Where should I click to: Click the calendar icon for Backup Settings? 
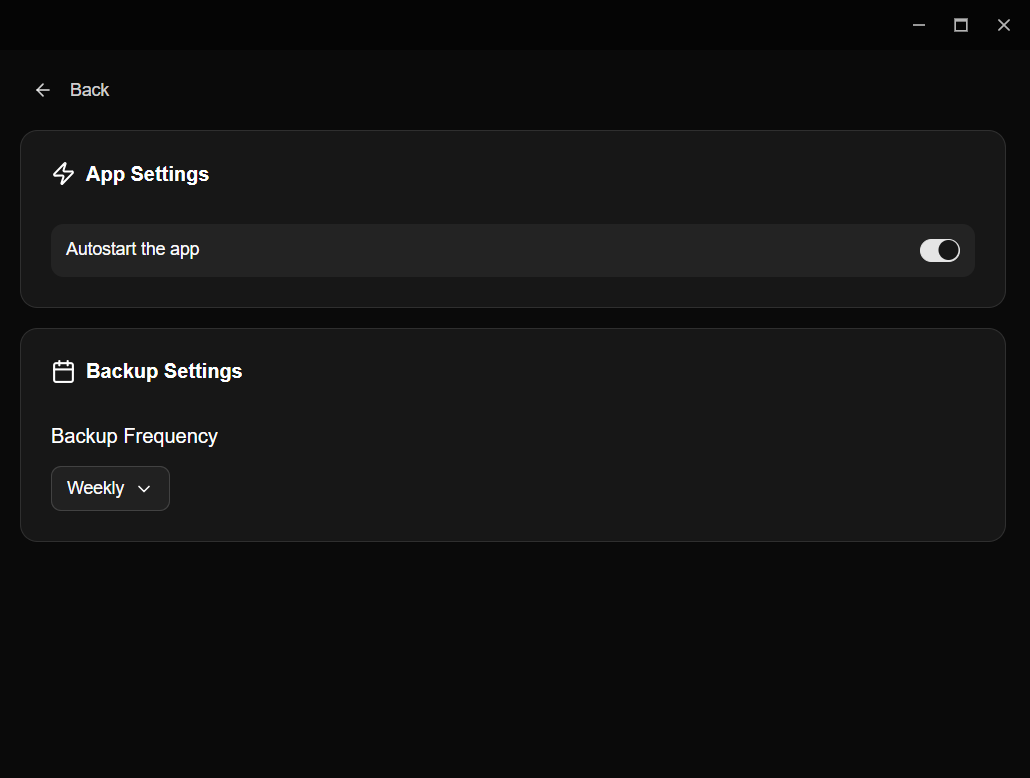pyautogui.click(x=63, y=372)
